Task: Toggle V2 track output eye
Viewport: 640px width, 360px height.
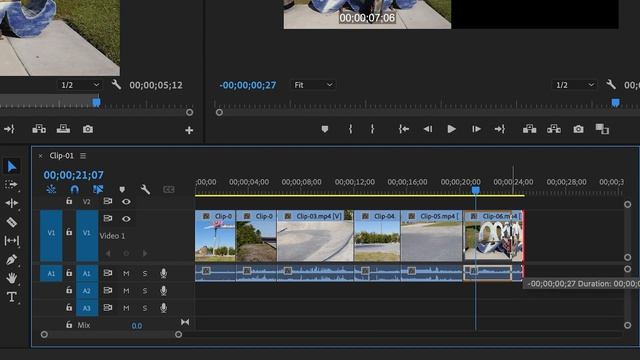Action: pyautogui.click(x=126, y=201)
